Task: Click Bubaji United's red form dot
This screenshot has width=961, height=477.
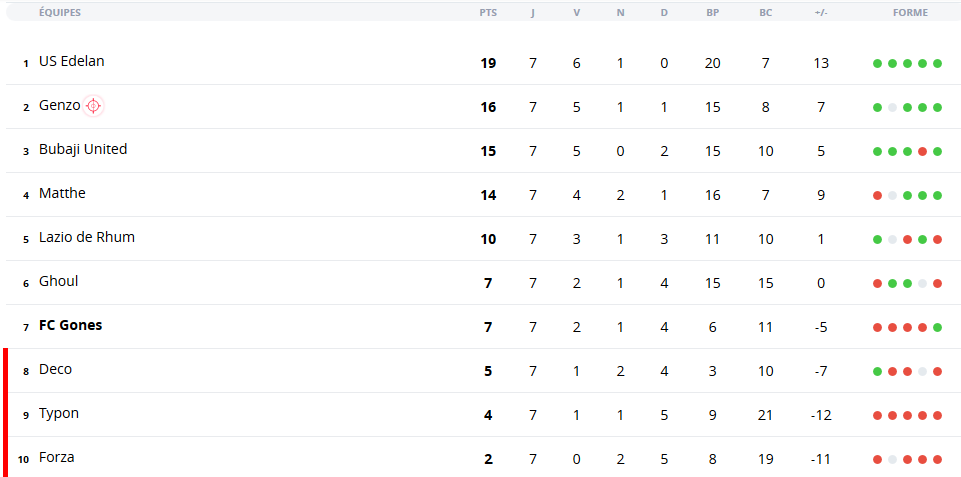Action: click(922, 151)
